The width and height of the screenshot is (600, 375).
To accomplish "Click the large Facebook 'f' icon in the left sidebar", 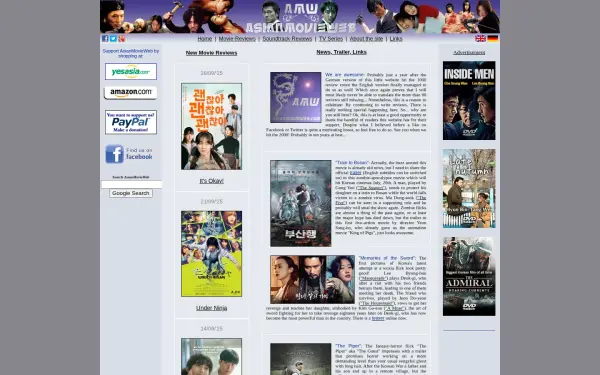I will coord(114,154).
